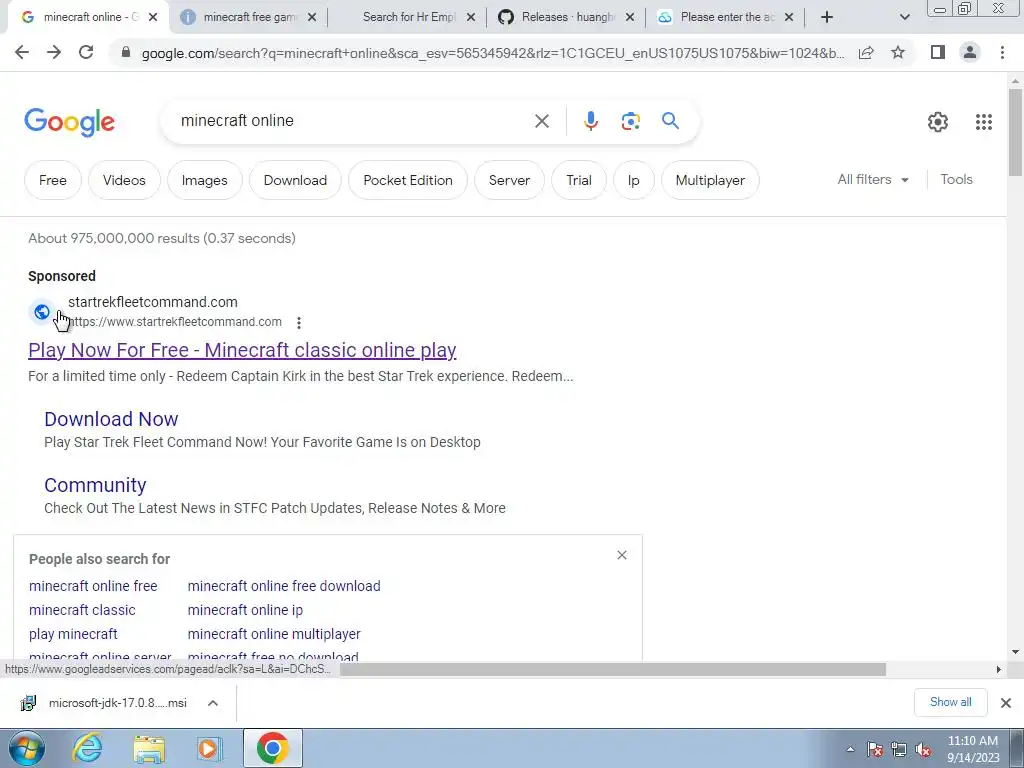This screenshot has width=1024, height=768.
Task: Submit search with the magnifier icon
Action: pos(670,121)
